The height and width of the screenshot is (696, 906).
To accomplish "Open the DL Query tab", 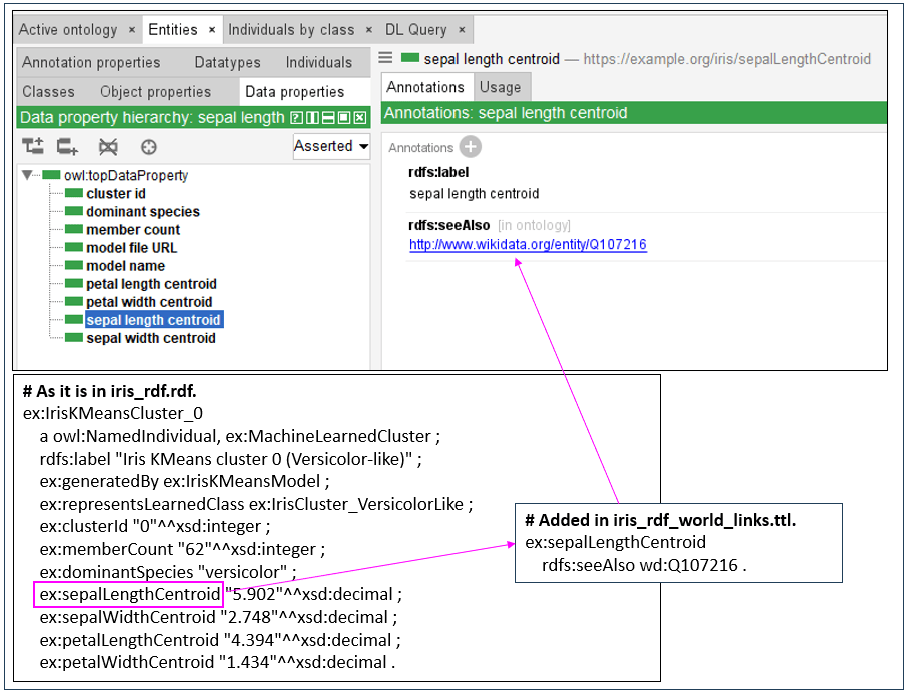I will click(416, 29).
